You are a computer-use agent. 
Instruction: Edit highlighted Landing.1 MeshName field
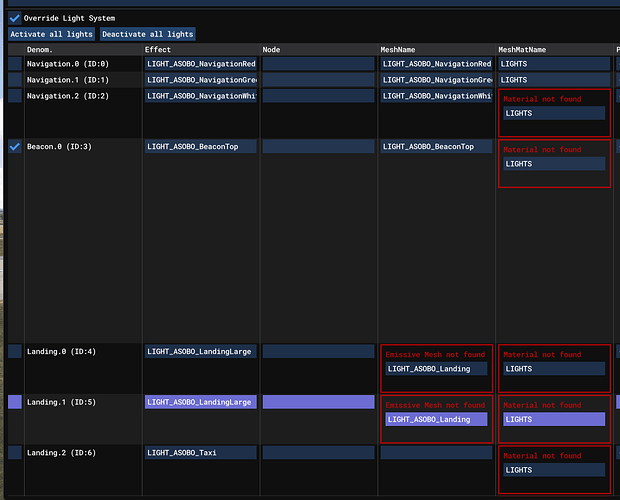click(x=437, y=419)
